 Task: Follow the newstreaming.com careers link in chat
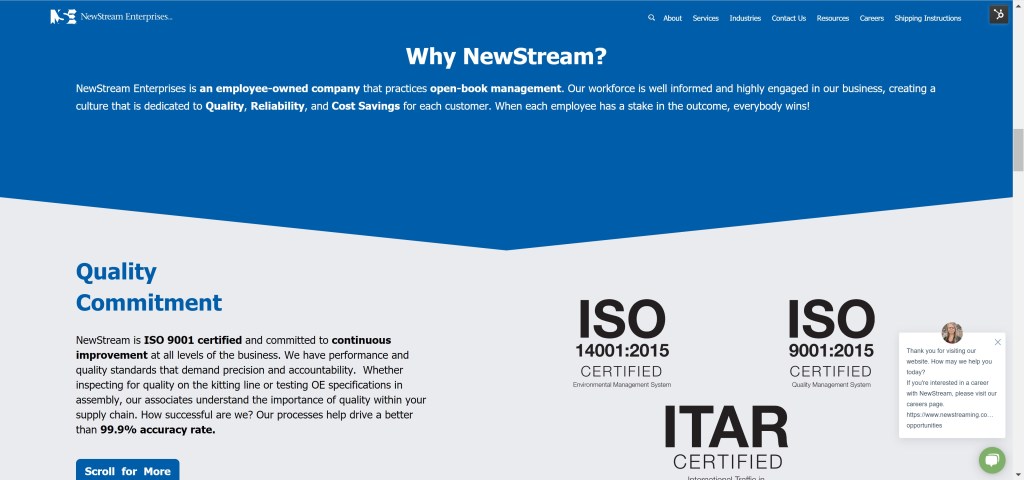[949, 414]
